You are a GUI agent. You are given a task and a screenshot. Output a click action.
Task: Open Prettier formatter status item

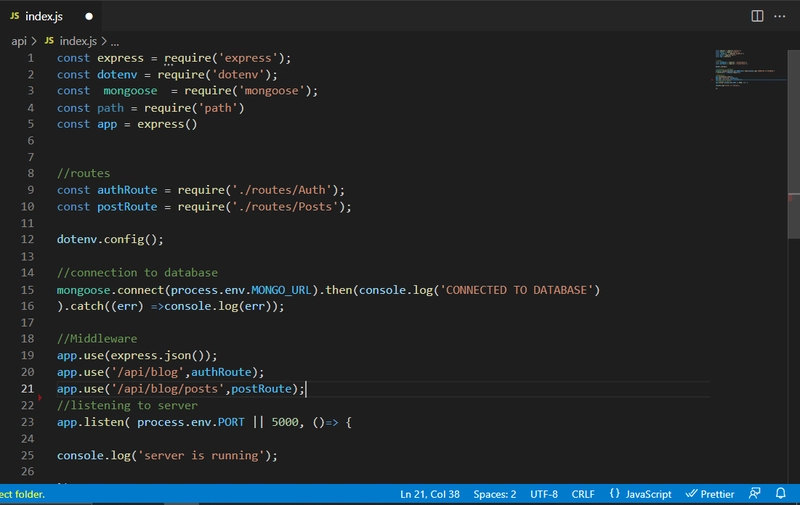point(710,494)
